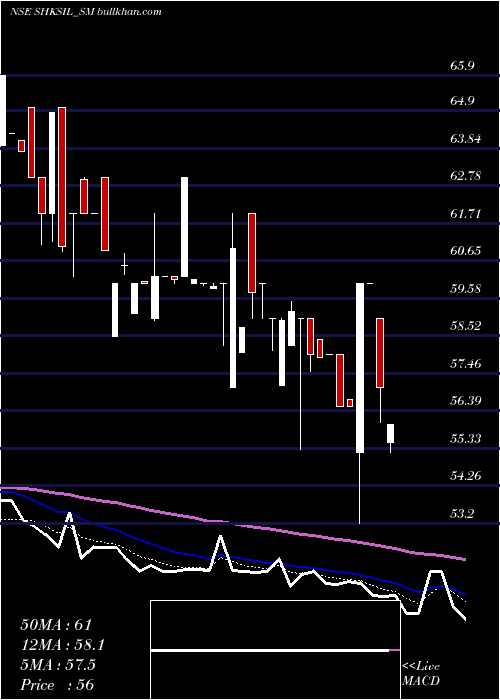The width and height of the screenshot is (500, 700).
Task: Click the 55.33 price axis label
Action: pos(466,439)
